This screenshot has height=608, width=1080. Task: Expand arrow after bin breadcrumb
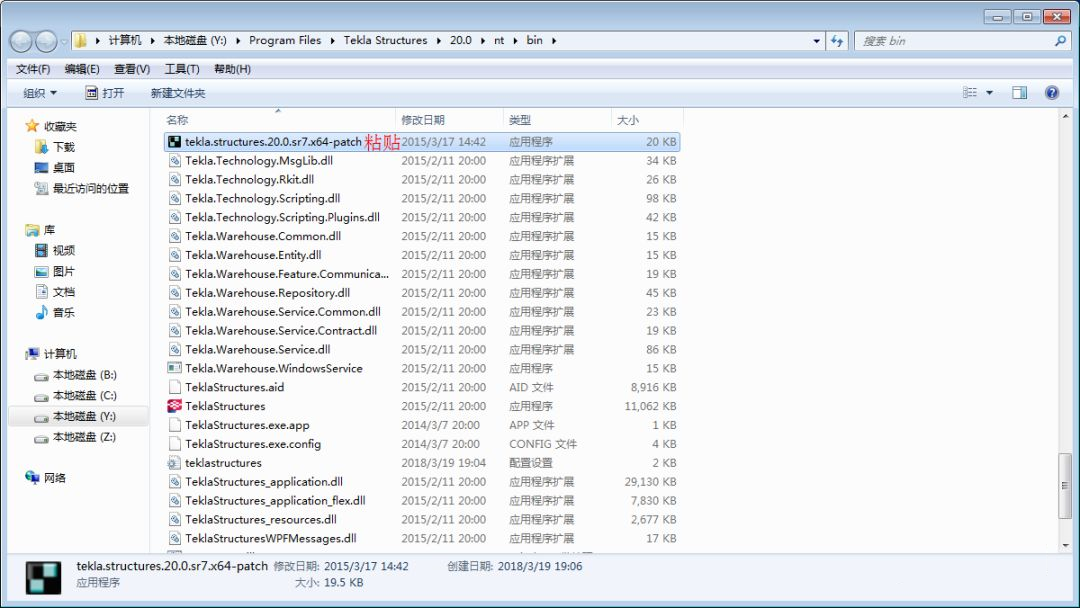(x=553, y=41)
